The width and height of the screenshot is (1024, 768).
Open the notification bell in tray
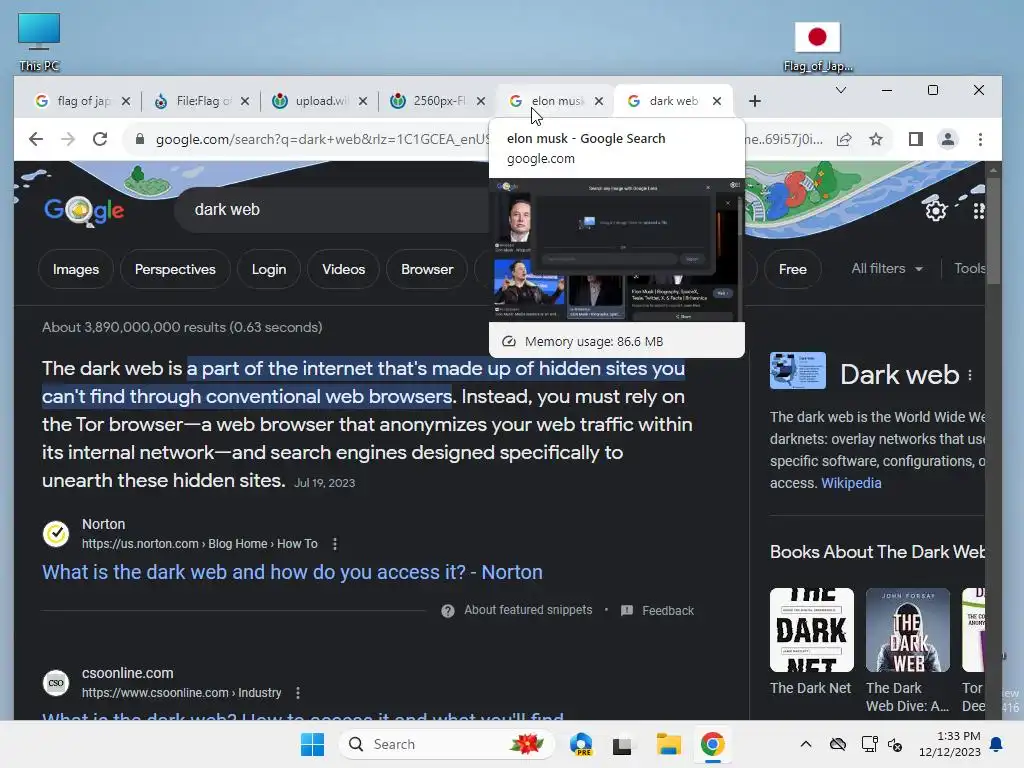coord(996,744)
